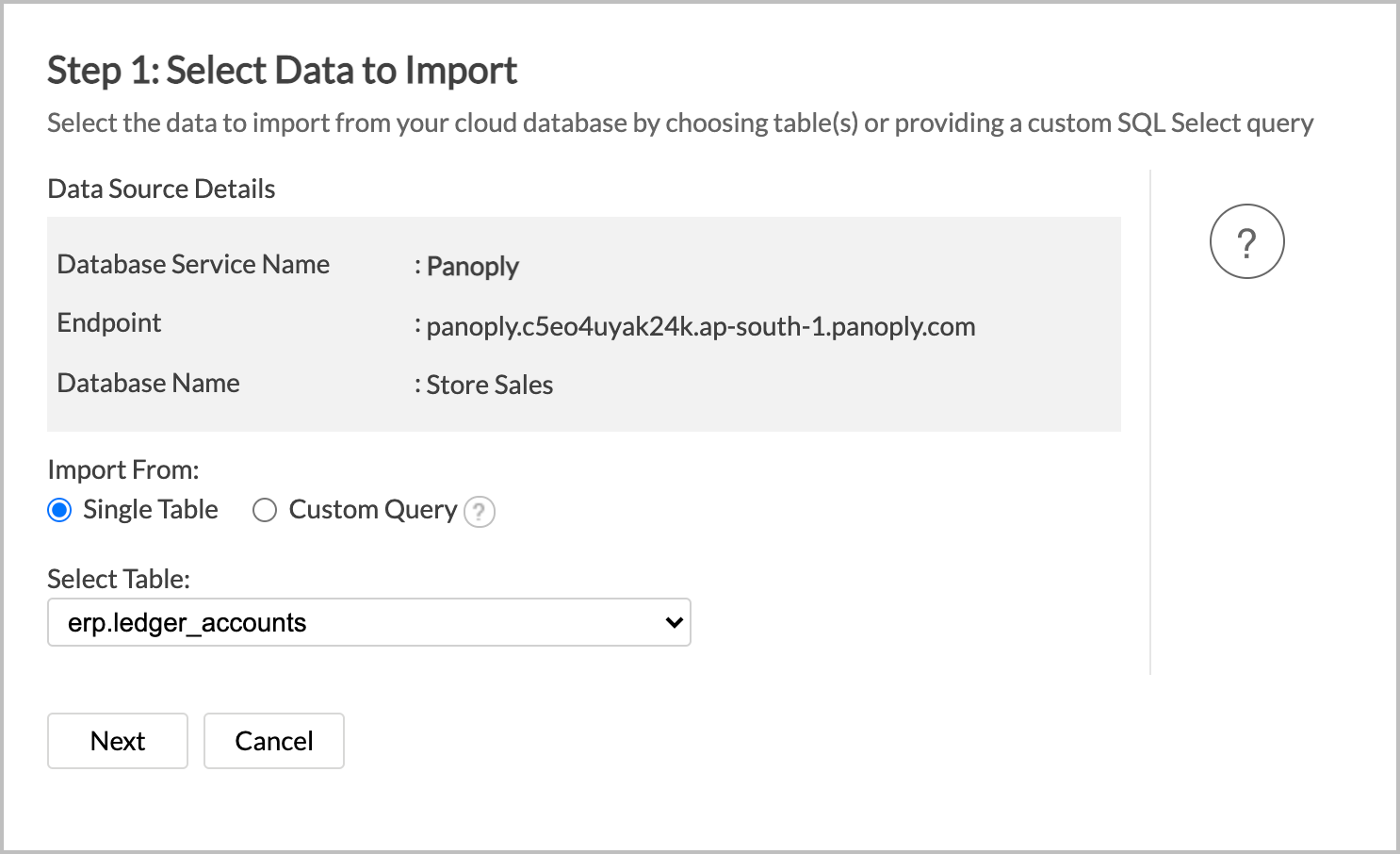The image size is (1400, 854).
Task: Click the Select Table dropdown chevron
Action: [672, 622]
